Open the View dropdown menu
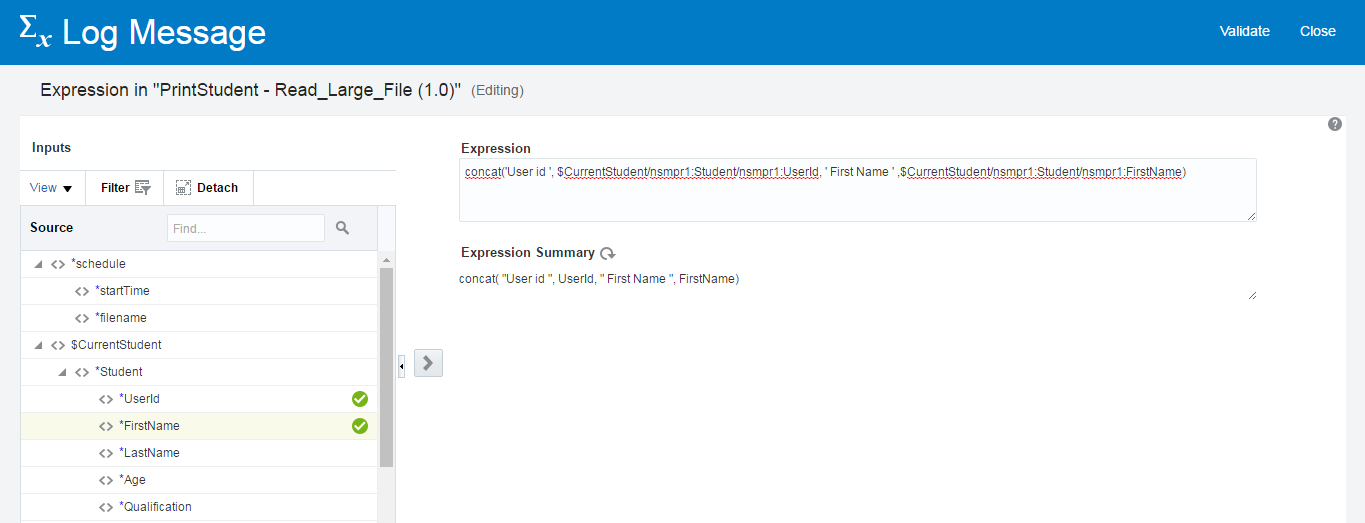This screenshot has width=1365, height=523. pyautogui.click(x=51, y=188)
